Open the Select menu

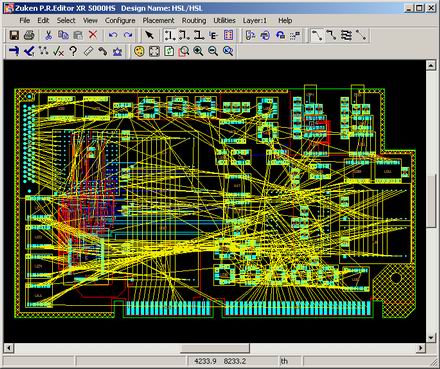[x=66, y=20]
